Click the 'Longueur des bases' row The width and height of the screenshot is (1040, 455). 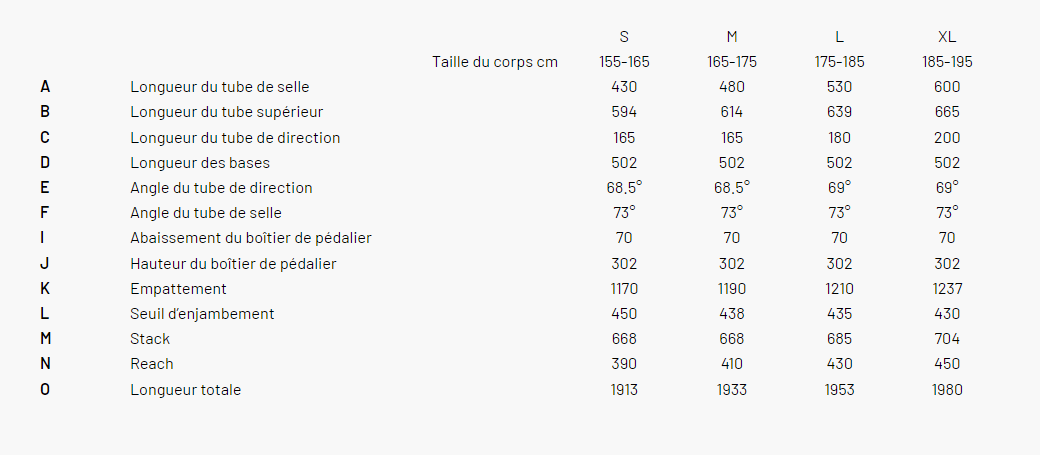point(501,162)
